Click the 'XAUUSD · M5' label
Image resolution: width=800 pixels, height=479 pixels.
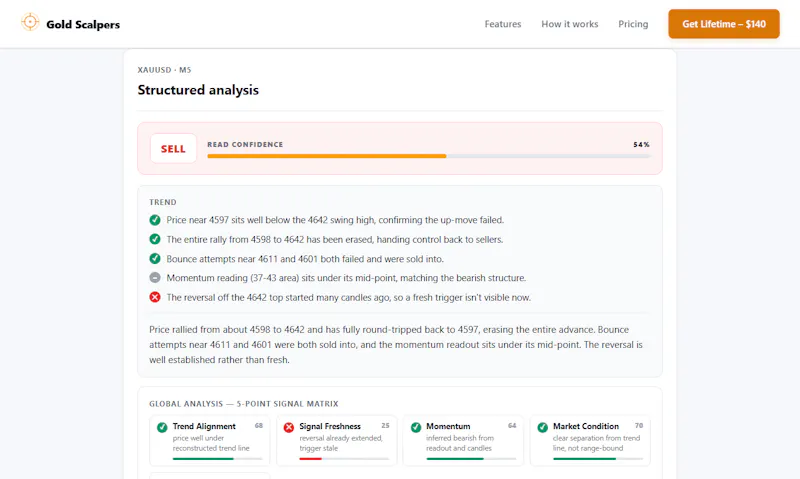coord(164,70)
